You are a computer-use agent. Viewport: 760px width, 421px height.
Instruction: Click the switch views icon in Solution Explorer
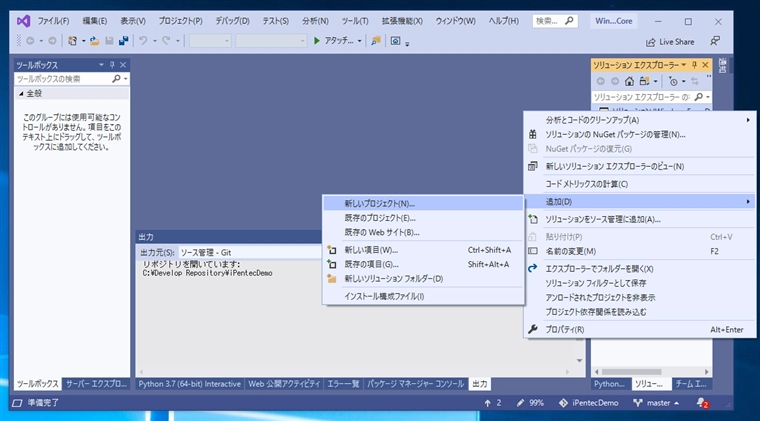(644, 81)
